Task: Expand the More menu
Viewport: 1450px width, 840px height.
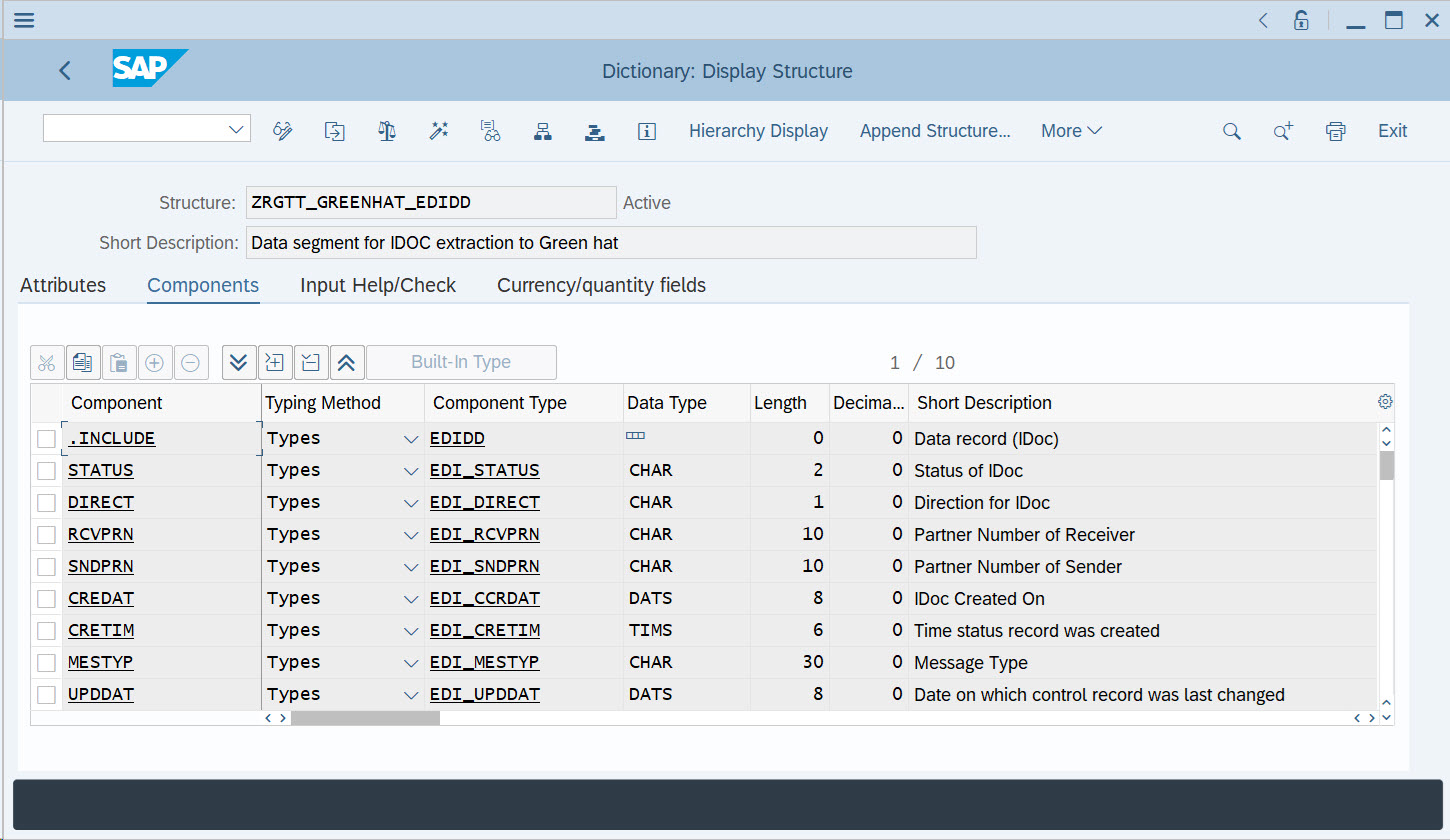Action: coord(1071,131)
